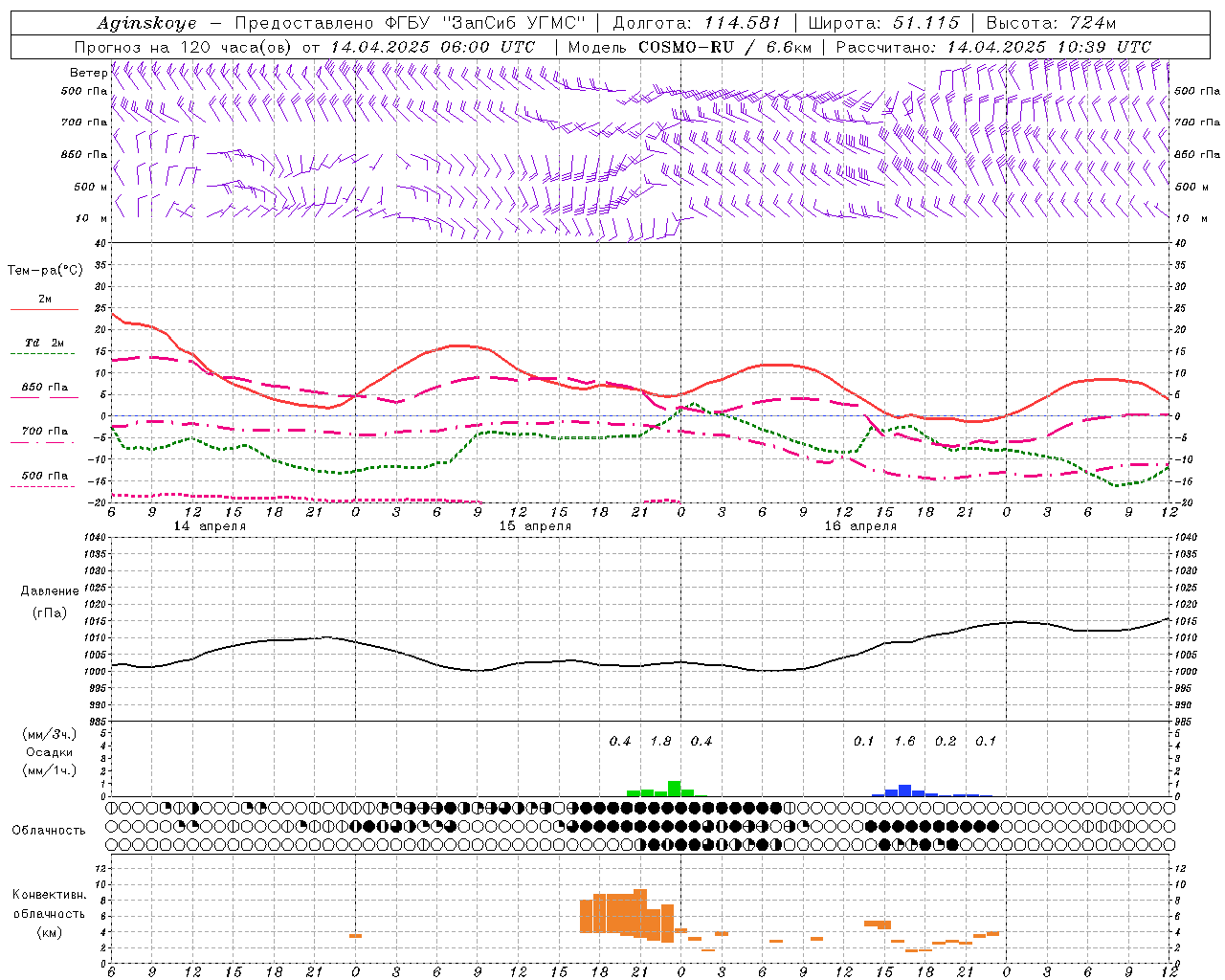This screenshot has height=980, width=1225.
Task: Click the "(мм/3ч.)" precipitation unit label
Action: click(50, 734)
